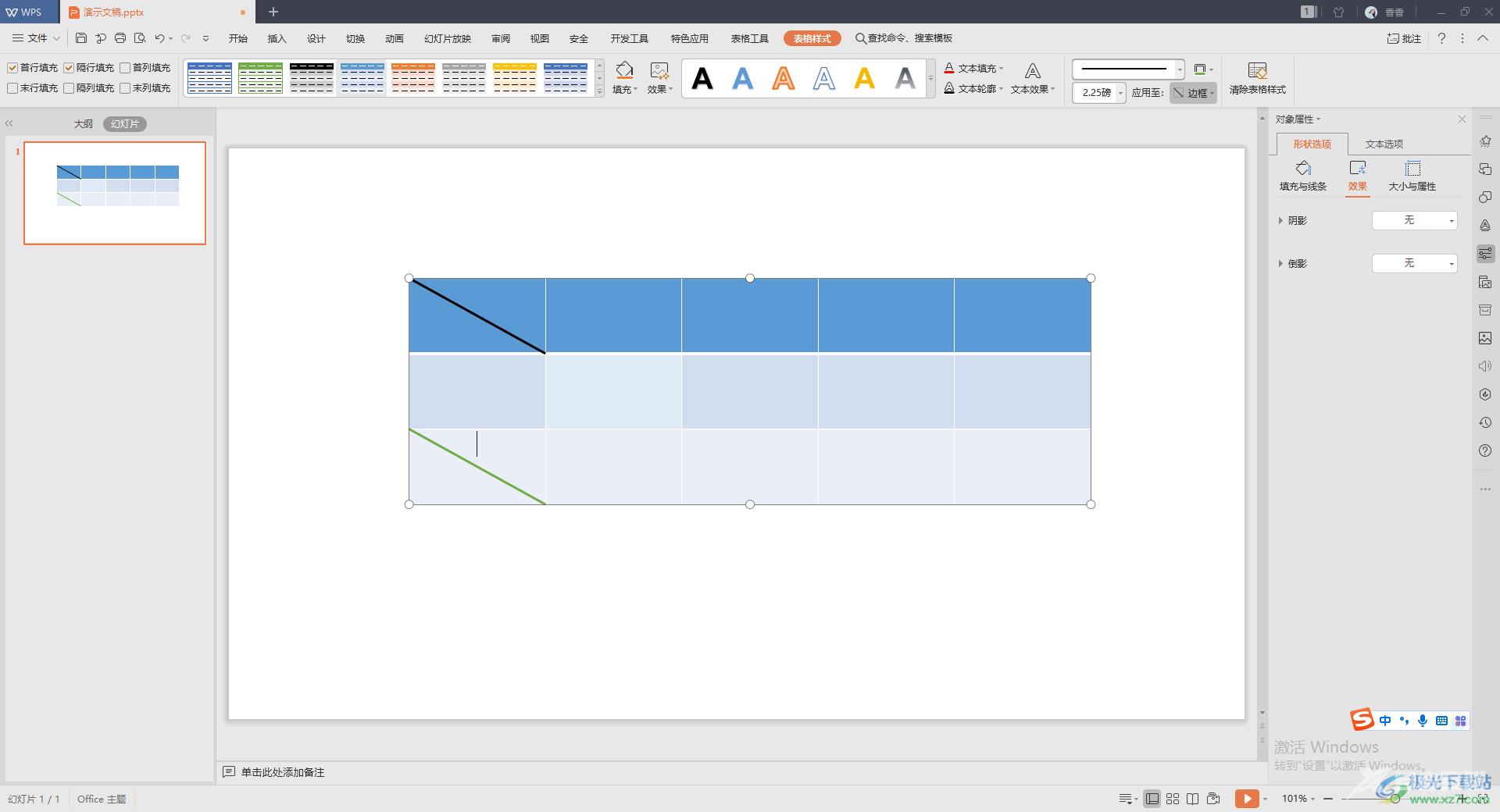The height and width of the screenshot is (812, 1500).
Task: Open 文本效果 text effects
Action: click(x=1032, y=78)
